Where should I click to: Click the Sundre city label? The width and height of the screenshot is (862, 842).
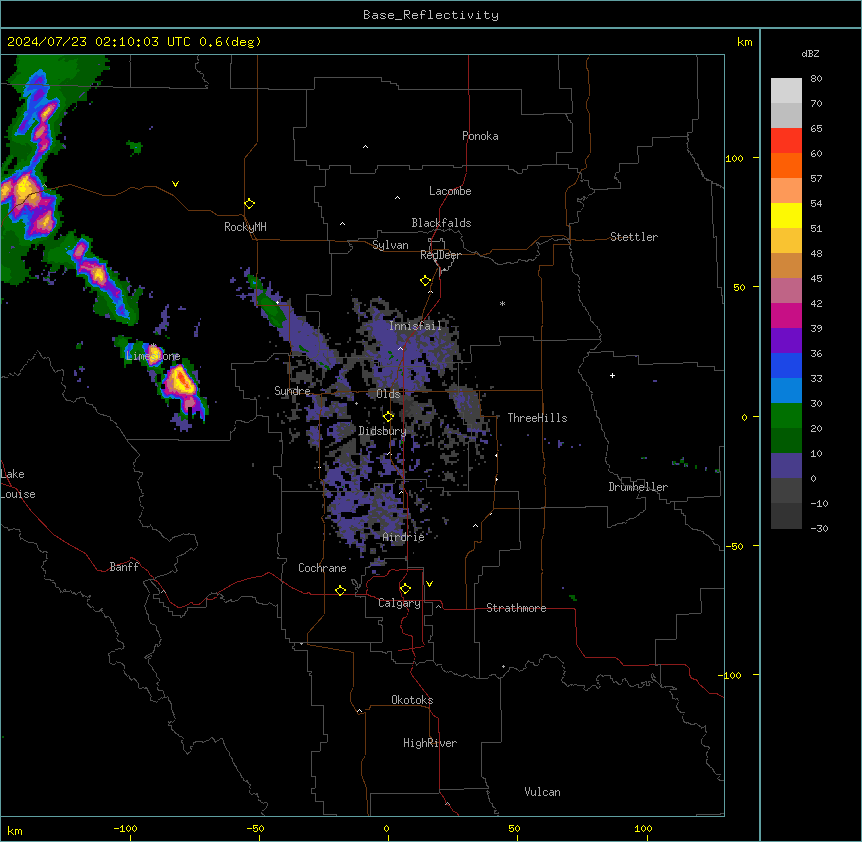(292, 391)
